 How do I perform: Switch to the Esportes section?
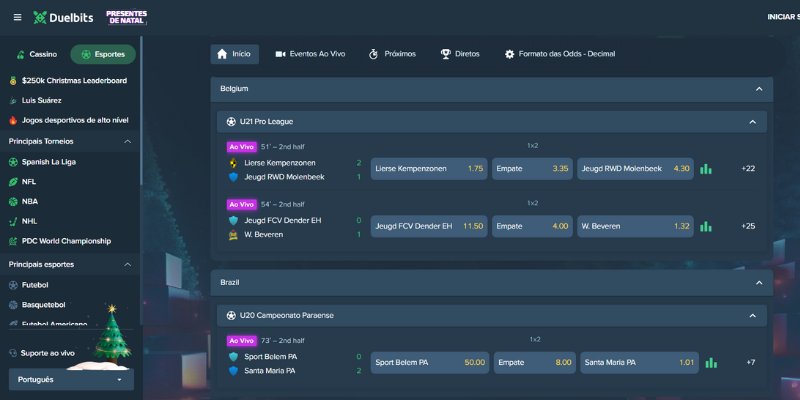(x=103, y=55)
